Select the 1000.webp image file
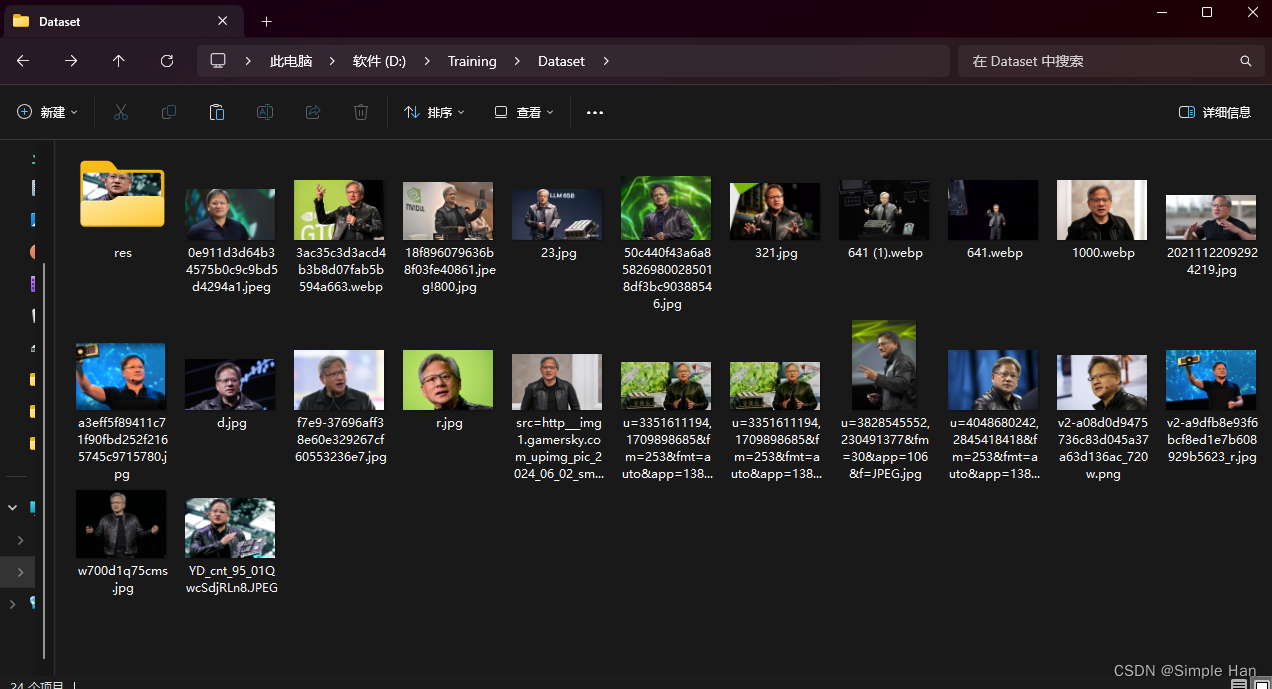This screenshot has width=1272, height=689. click(1102, 219)
